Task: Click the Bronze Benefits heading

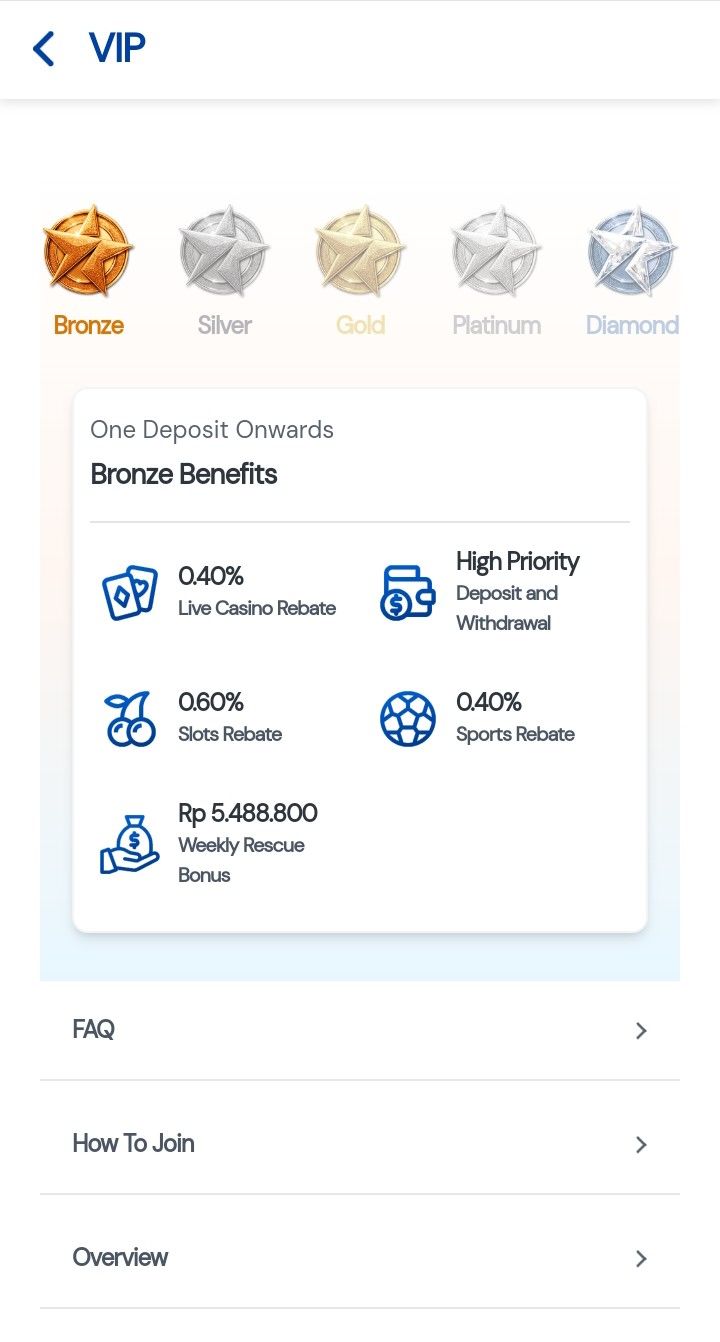Action: (x=184, y=474)
